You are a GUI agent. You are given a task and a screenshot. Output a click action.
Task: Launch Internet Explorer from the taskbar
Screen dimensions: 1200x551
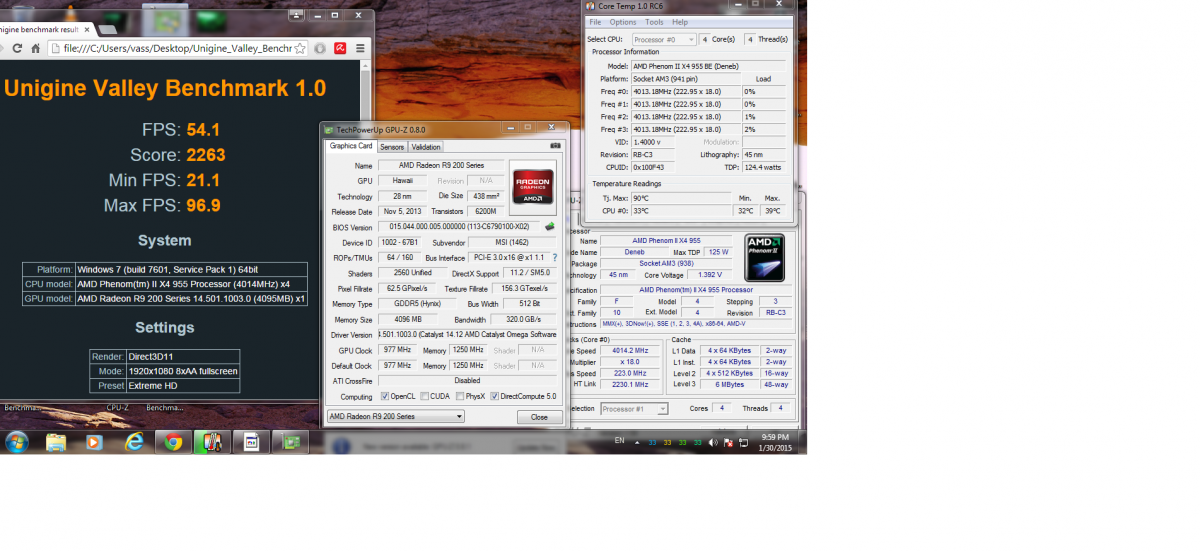click(134, 442)
